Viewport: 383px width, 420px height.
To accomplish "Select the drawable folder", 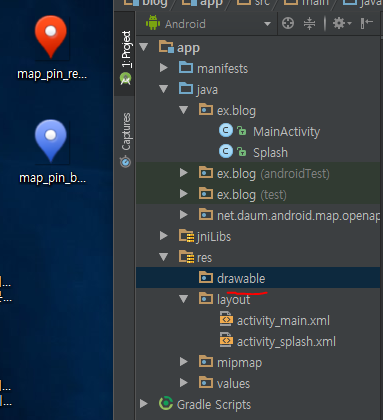I will (x=258, y=278).
